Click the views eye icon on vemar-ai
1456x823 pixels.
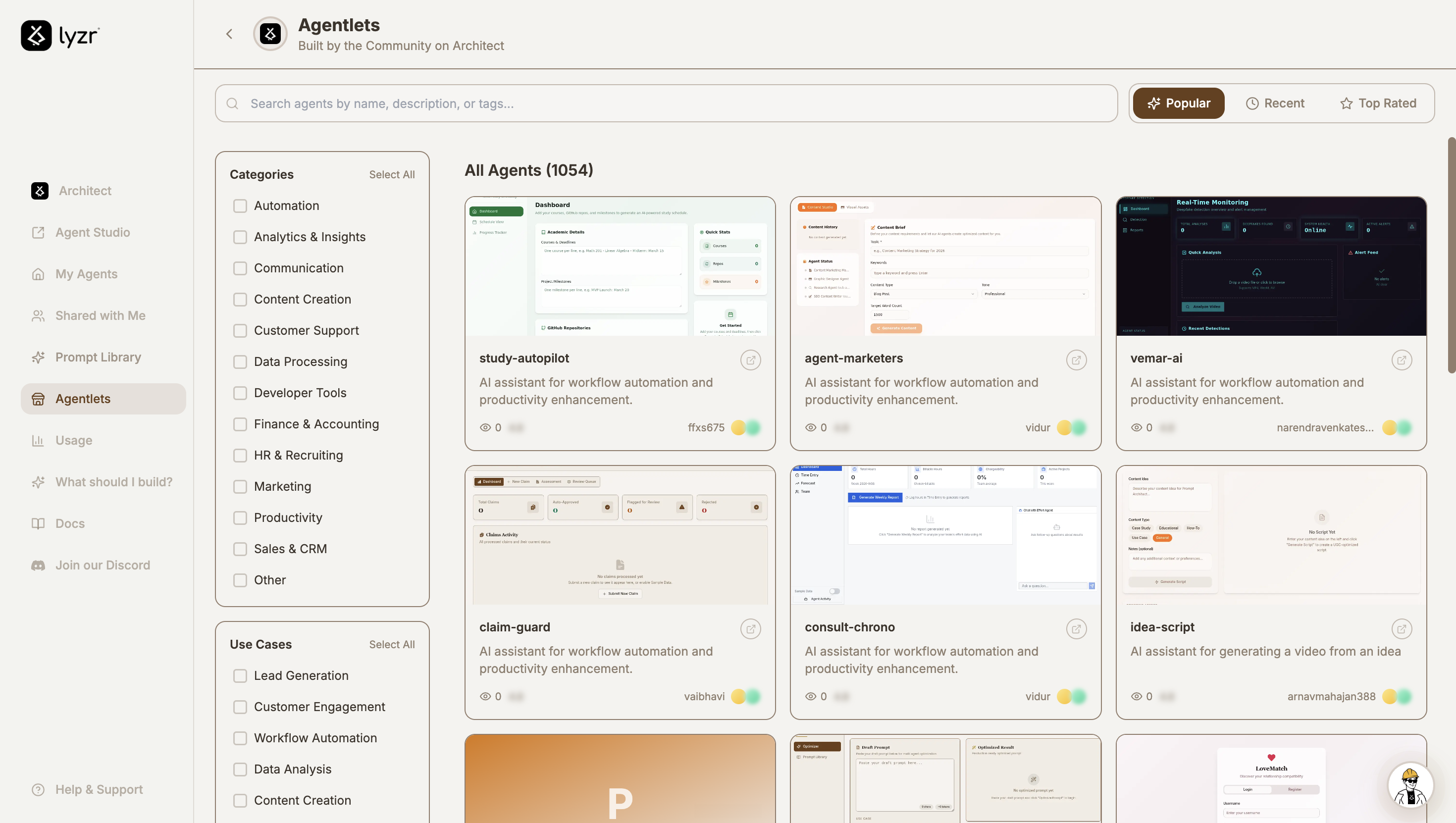click(1136, 428)
